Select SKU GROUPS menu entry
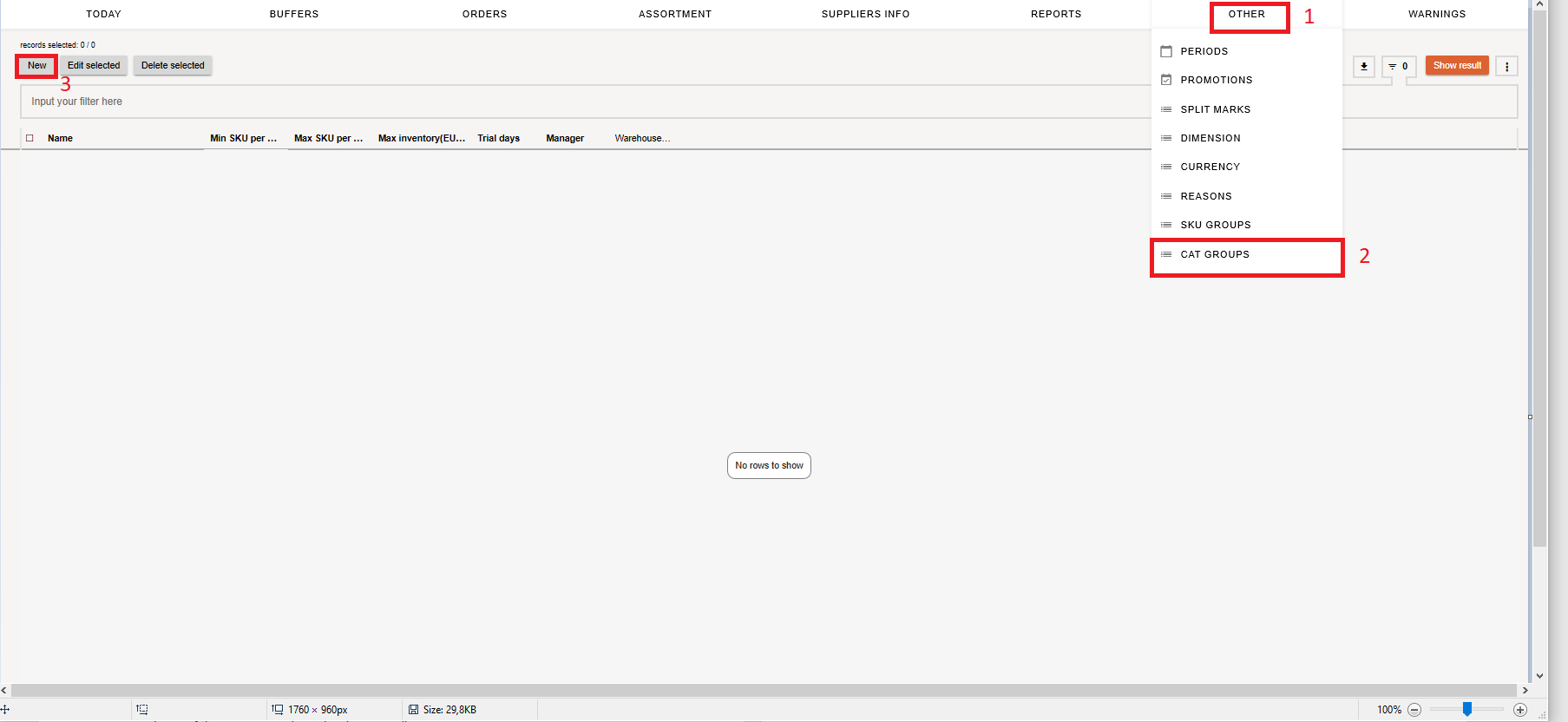 [x=1215, y=225]
